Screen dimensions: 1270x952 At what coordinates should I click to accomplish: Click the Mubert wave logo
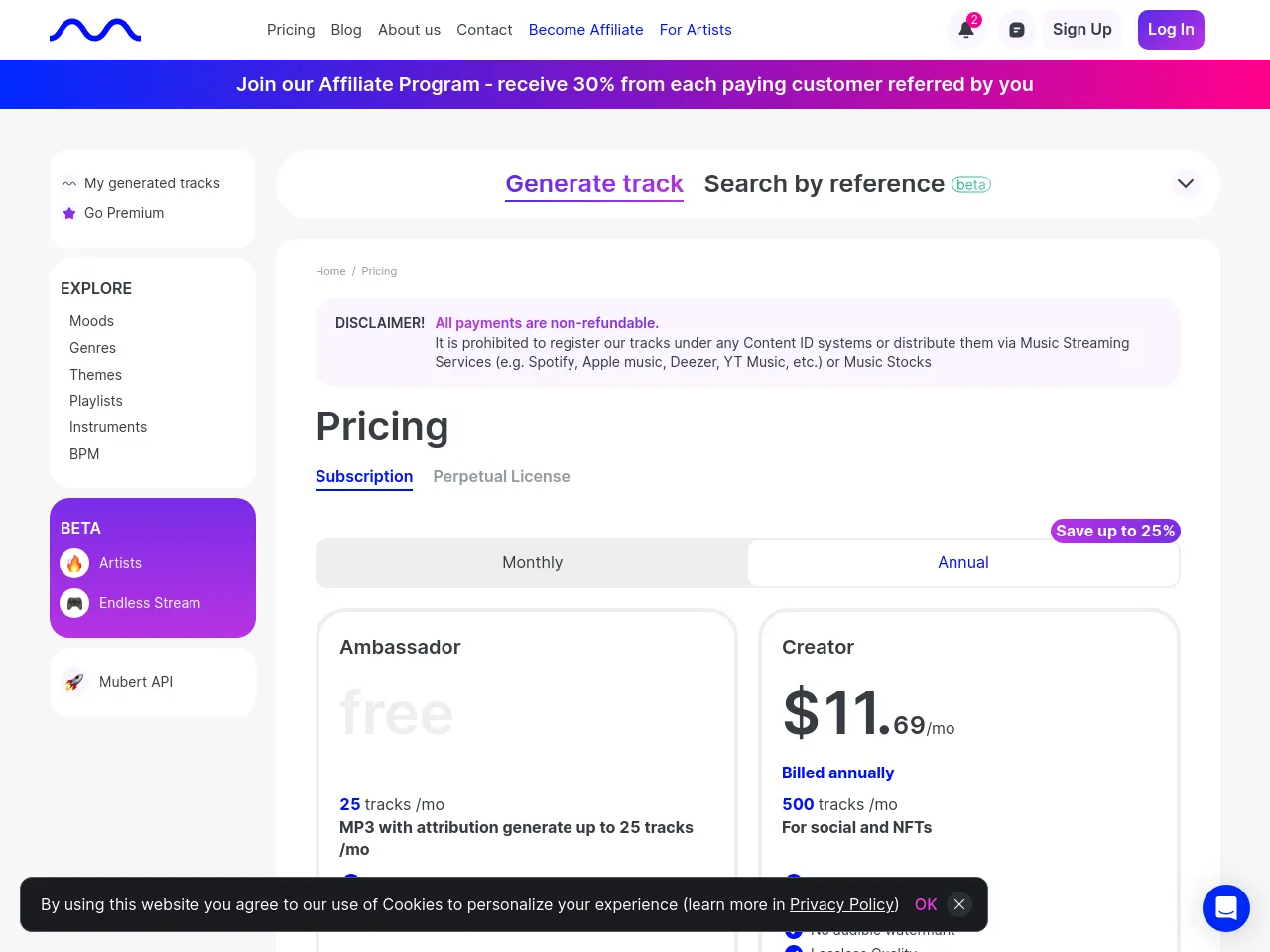tap(95, 30)
